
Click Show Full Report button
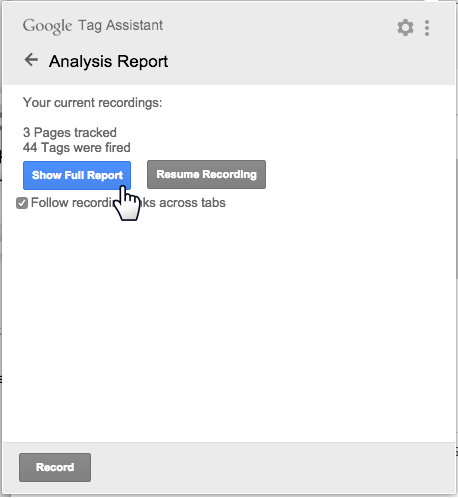pyautogui.click(x=77, y=175)
